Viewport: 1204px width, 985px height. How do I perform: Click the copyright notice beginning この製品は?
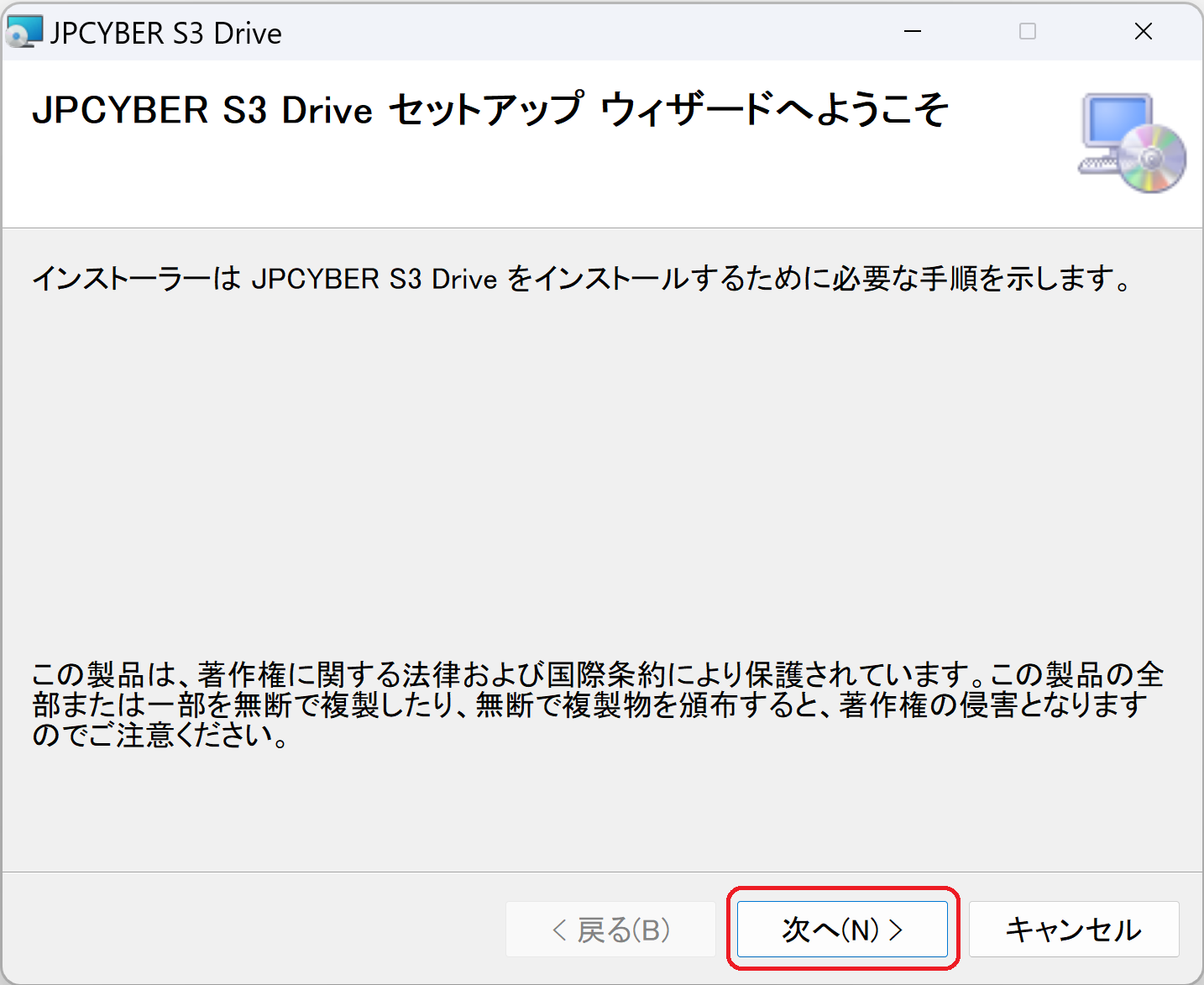pos(598,705)
